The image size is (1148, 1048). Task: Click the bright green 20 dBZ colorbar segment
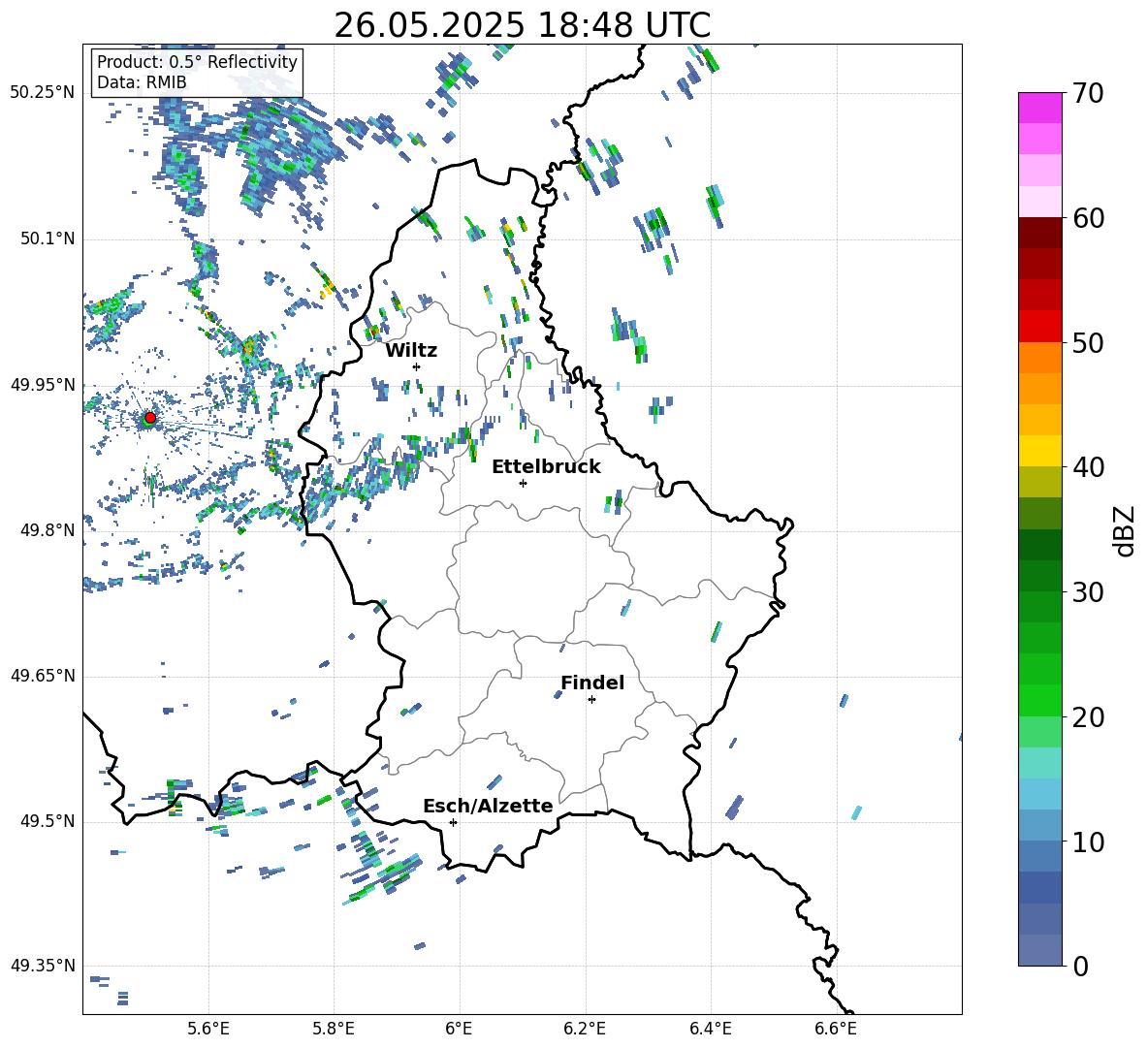(x=1039, y=700)
